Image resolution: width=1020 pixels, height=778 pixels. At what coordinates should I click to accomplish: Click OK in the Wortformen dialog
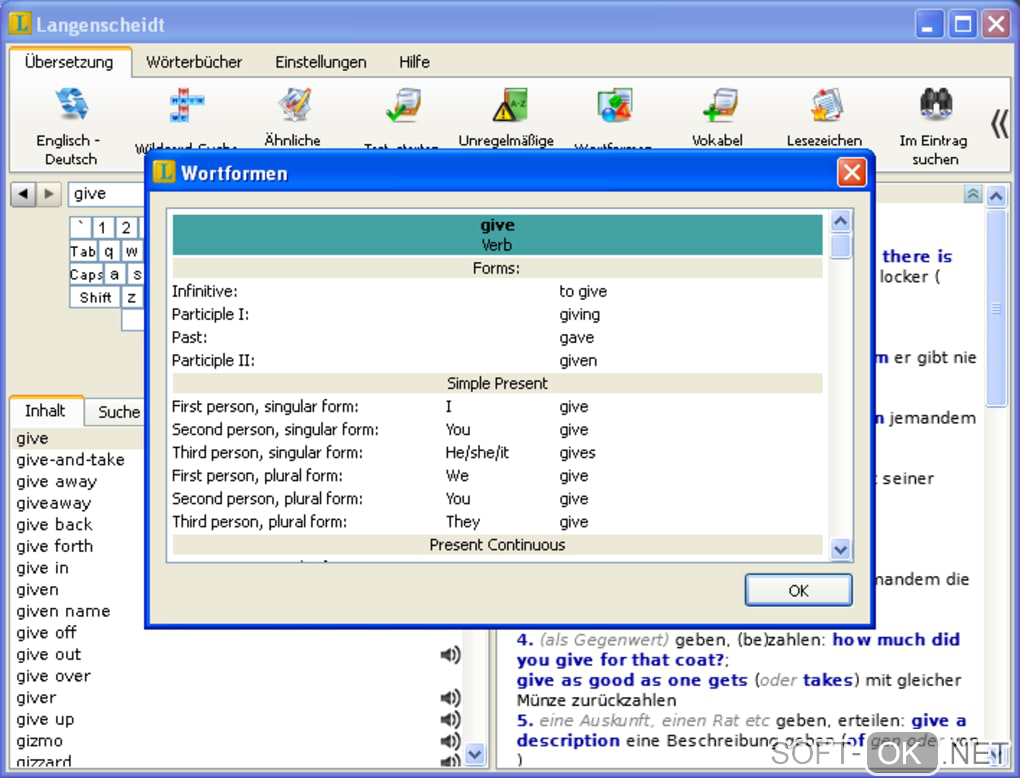click(798, 591)
